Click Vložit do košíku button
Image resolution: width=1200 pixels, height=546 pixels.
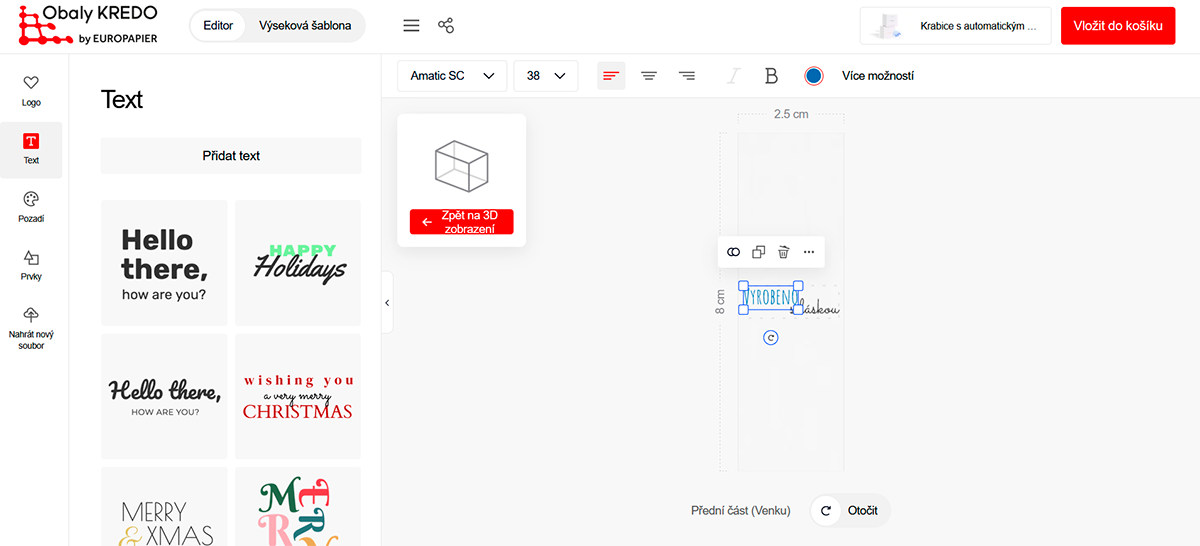pos(1117,26)
